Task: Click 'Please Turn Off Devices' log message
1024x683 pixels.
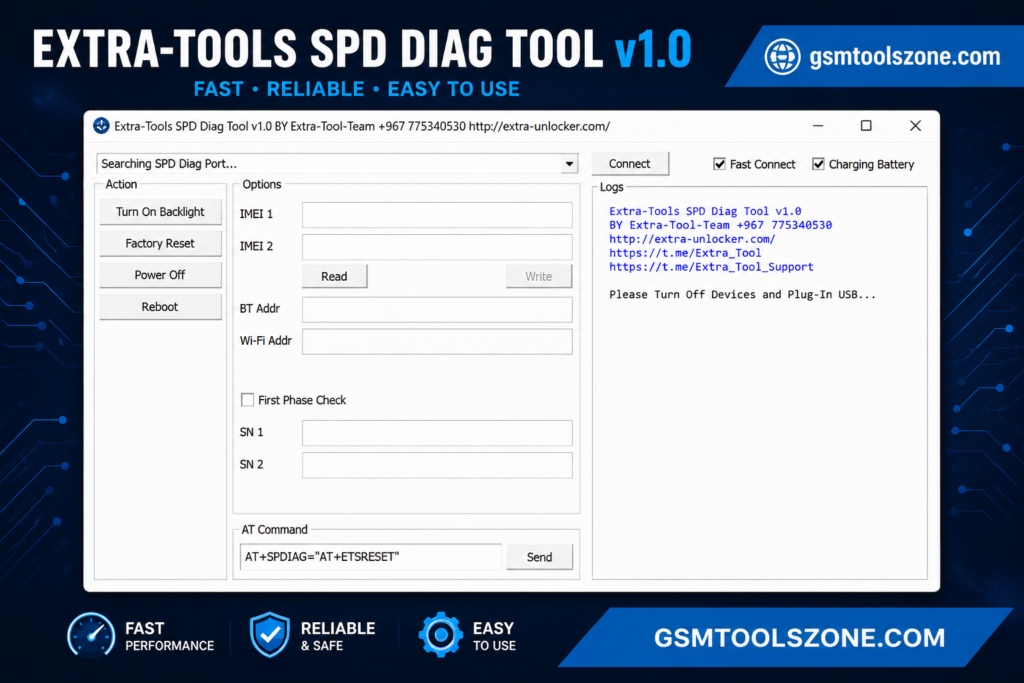Action: coord(742,294)
